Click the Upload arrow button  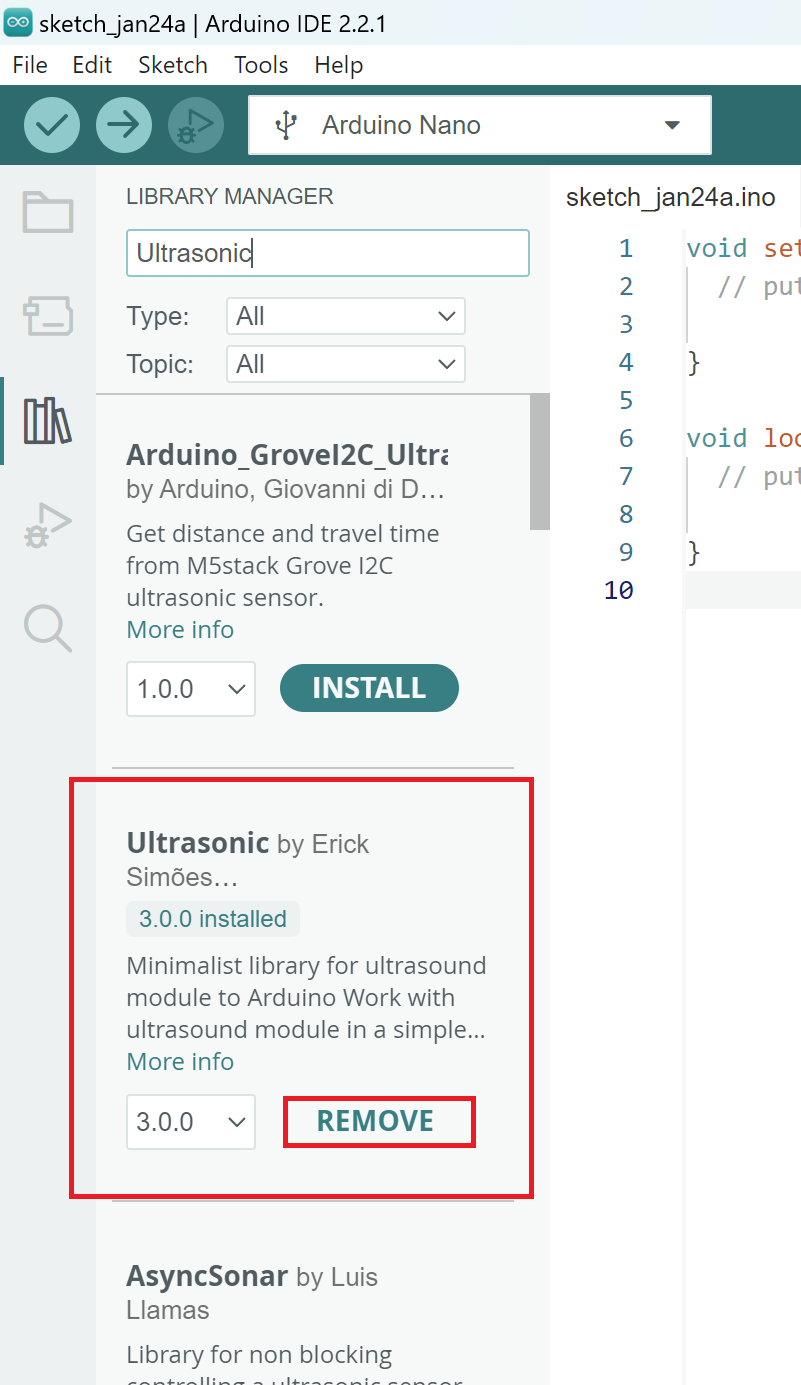coord(124,125)
